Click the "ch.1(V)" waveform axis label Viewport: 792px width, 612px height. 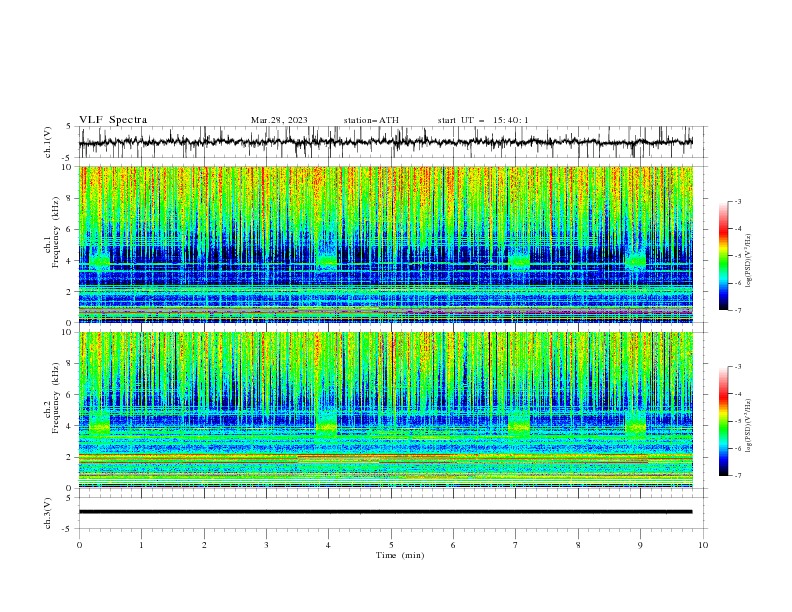[x=48, y=142]
